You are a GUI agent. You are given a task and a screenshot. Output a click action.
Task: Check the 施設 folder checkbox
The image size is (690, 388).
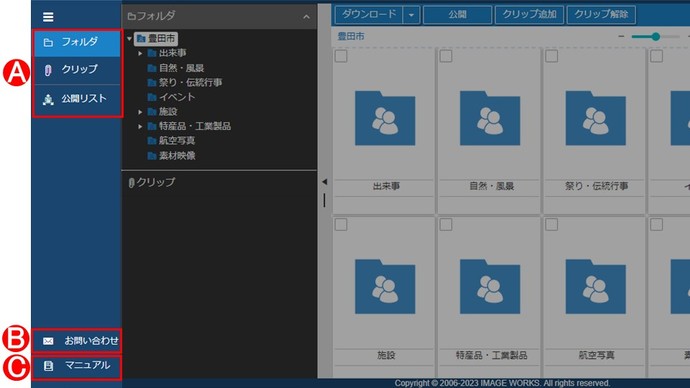pyautogui.click(x=341, y=224)
